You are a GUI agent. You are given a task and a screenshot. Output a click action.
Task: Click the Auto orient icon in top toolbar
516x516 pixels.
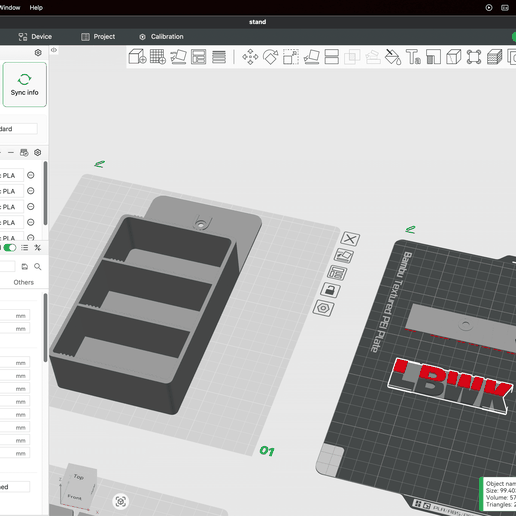click(x=178, y=57)
